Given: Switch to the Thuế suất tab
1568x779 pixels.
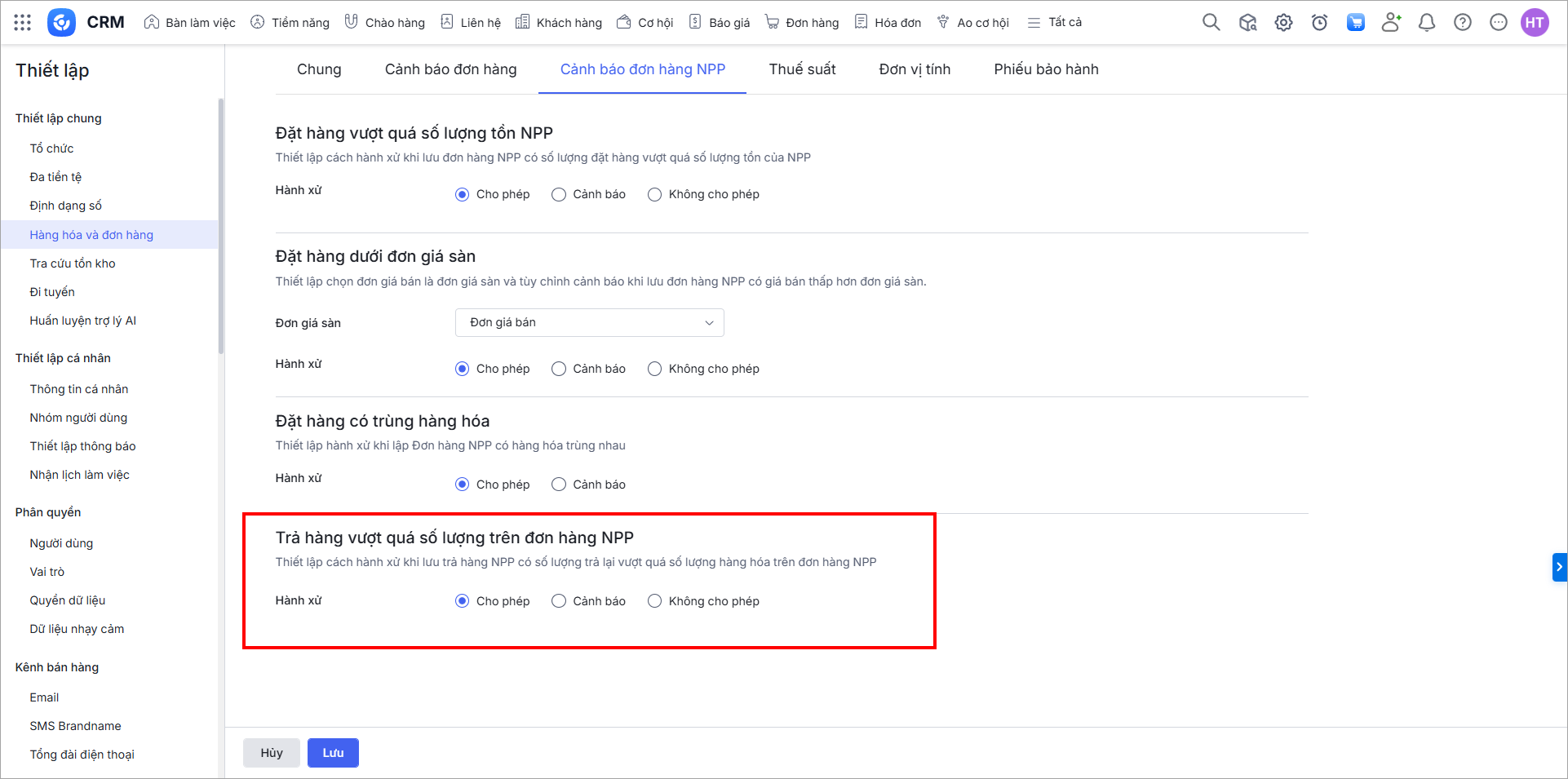Looking at the screenshot, I should pos(802,70).
